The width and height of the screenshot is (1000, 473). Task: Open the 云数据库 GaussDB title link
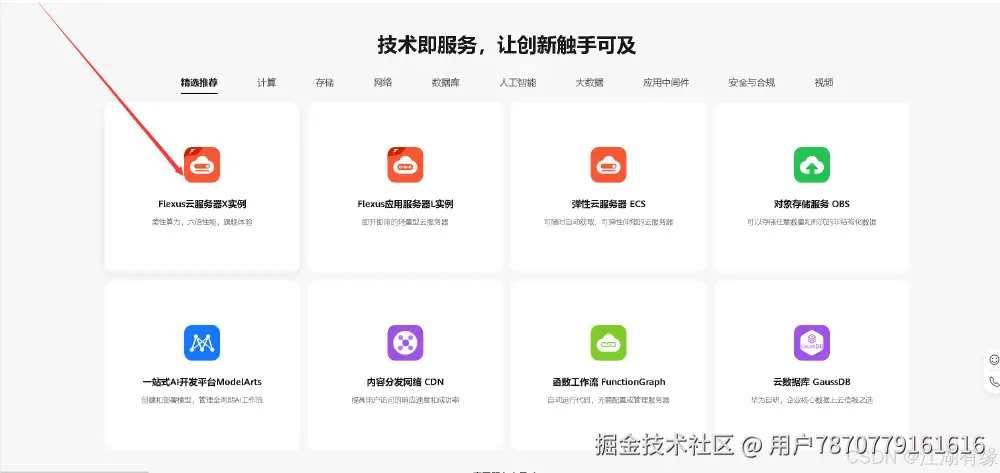(812, 382)
